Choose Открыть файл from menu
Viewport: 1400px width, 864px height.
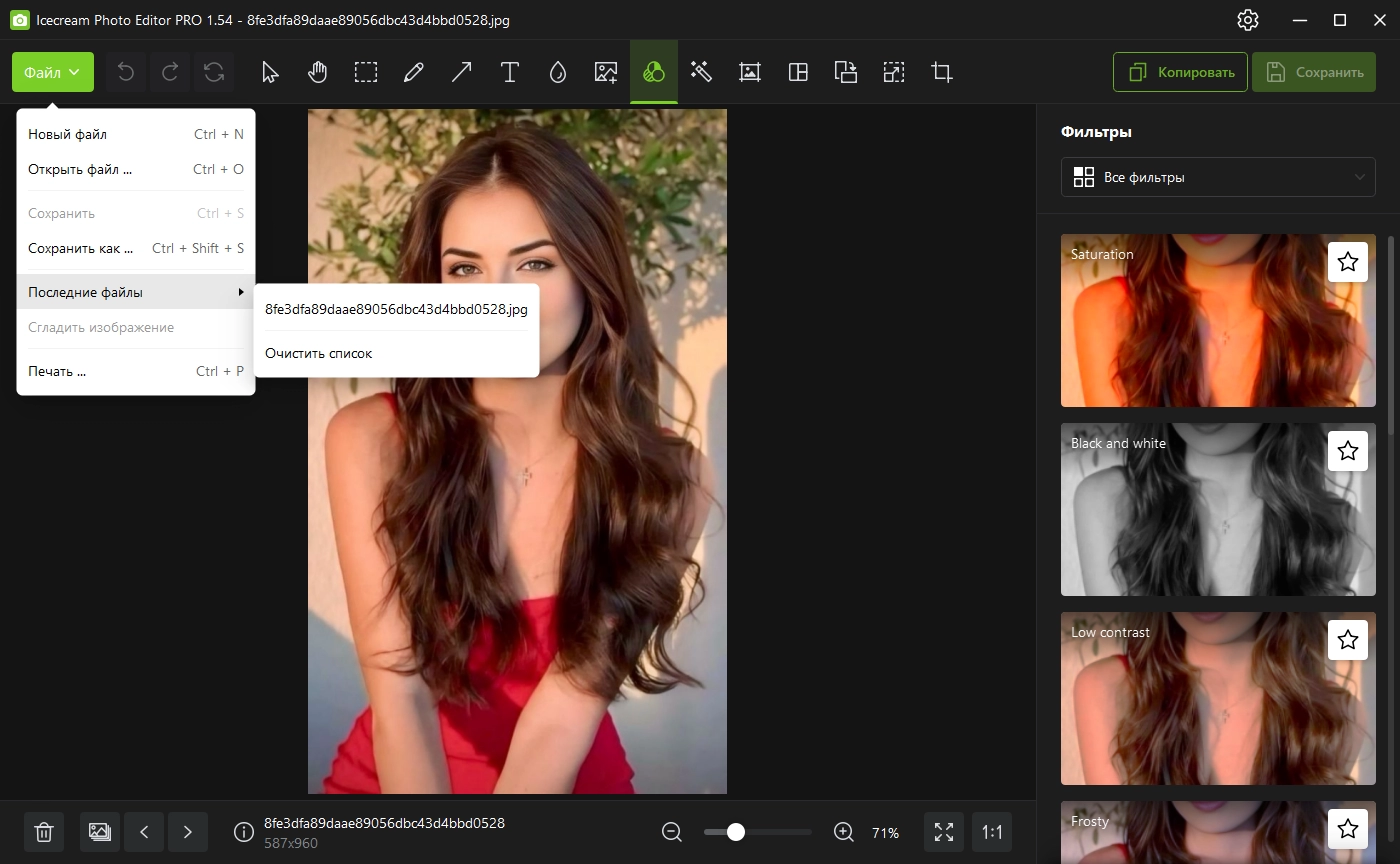pos(80,169)
